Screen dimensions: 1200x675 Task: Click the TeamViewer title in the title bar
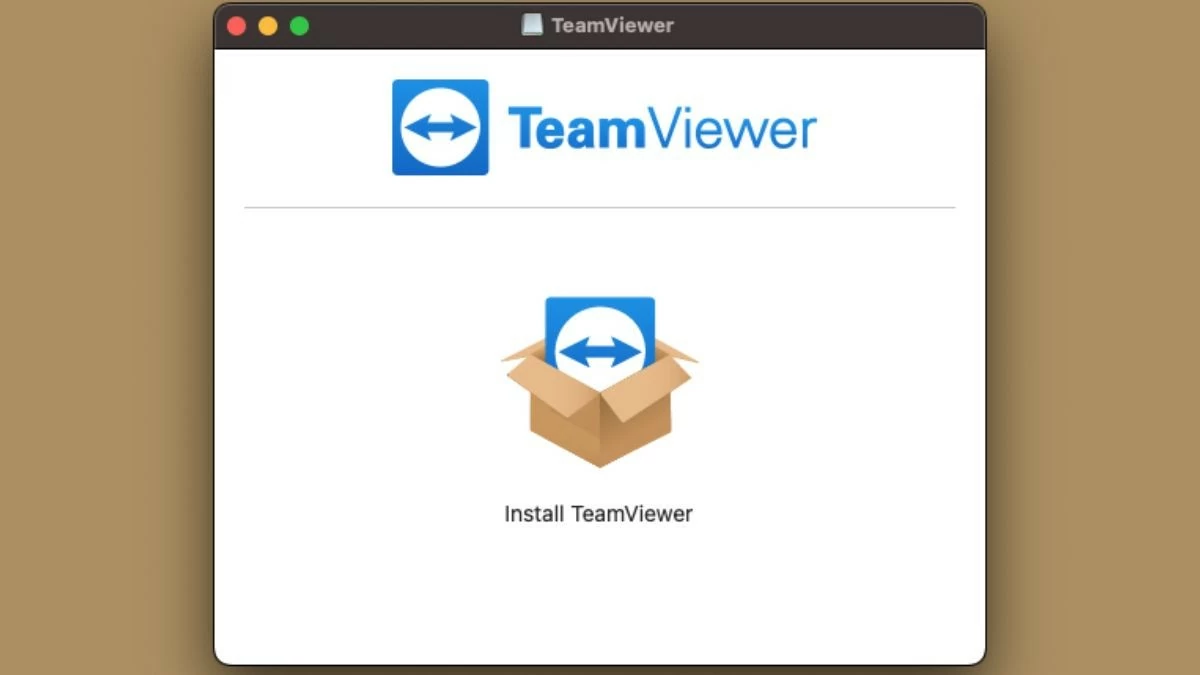(x=612, y=24)
